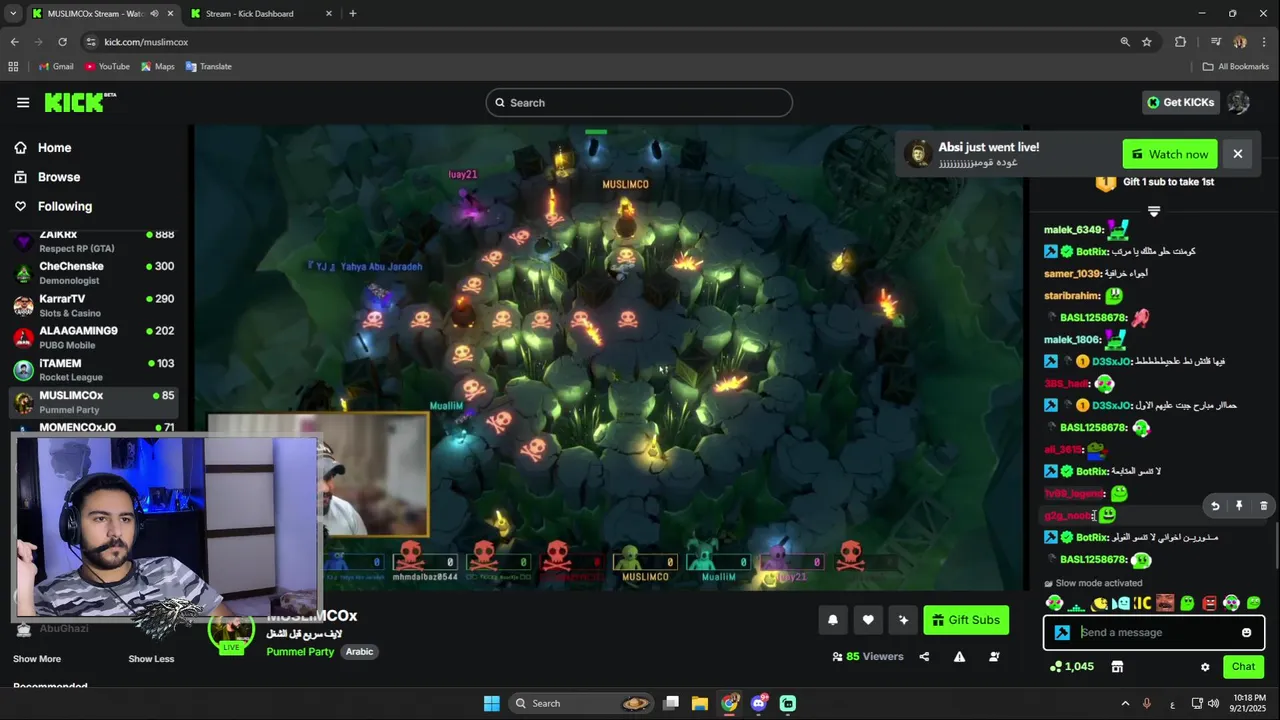This screenshot has height=720, width=1280.
Task: Open ALAAGAMING9 channel in sidebar
Action: [93, 337]
